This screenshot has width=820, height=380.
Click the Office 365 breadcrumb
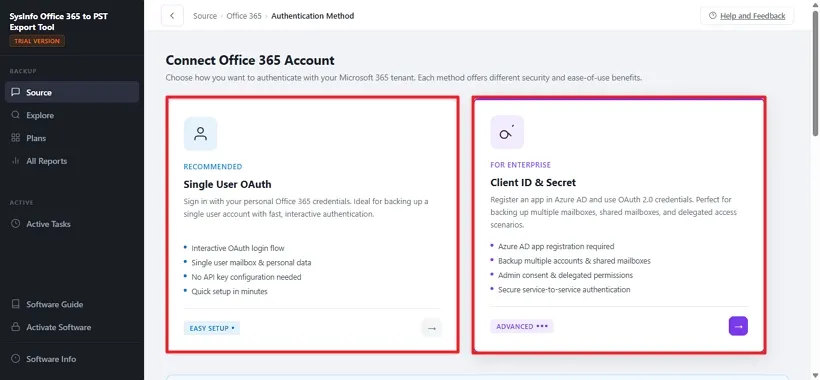pos(244,16)
